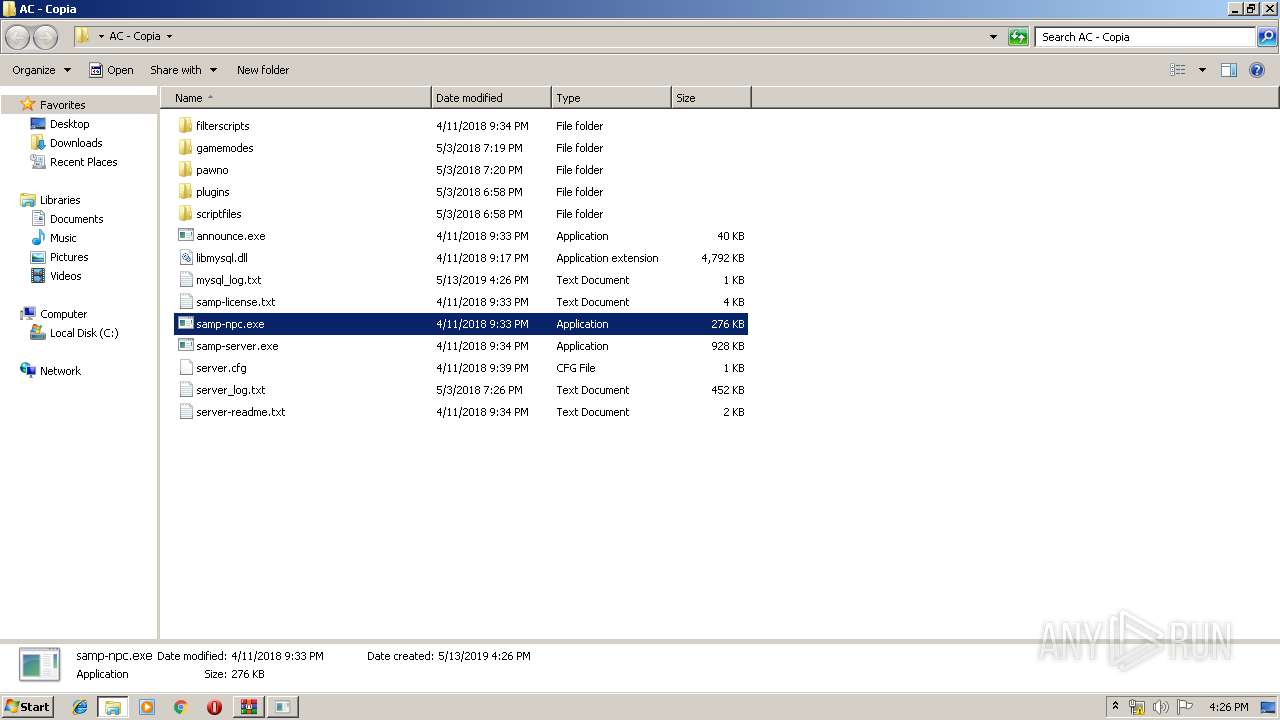Open Downloads in navigation pane
Screen dimensions: 1280x720
tap(76, 143)
